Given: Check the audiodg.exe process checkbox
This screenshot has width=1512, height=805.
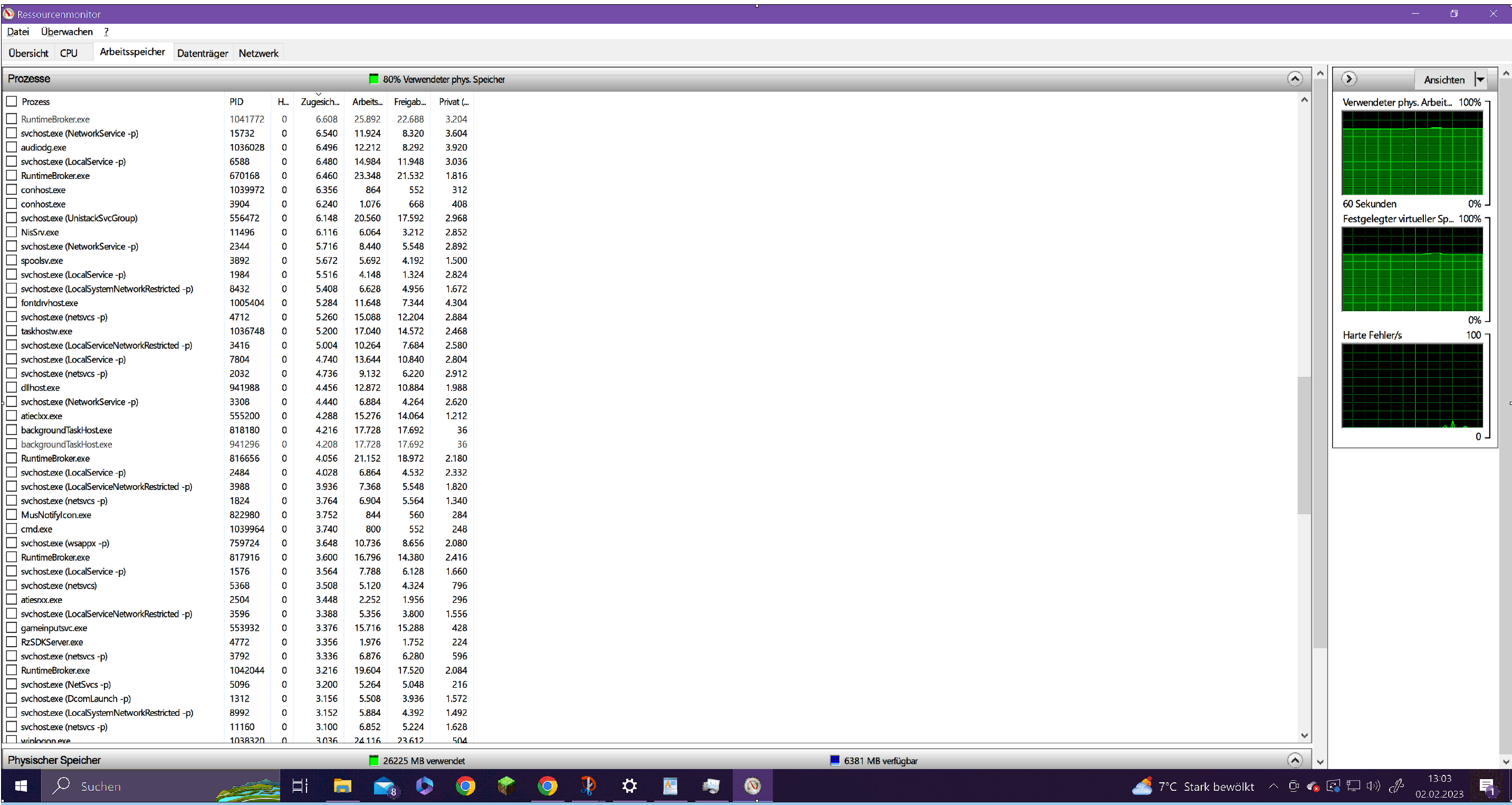Looking at the screenshot, I should point(12,147).
